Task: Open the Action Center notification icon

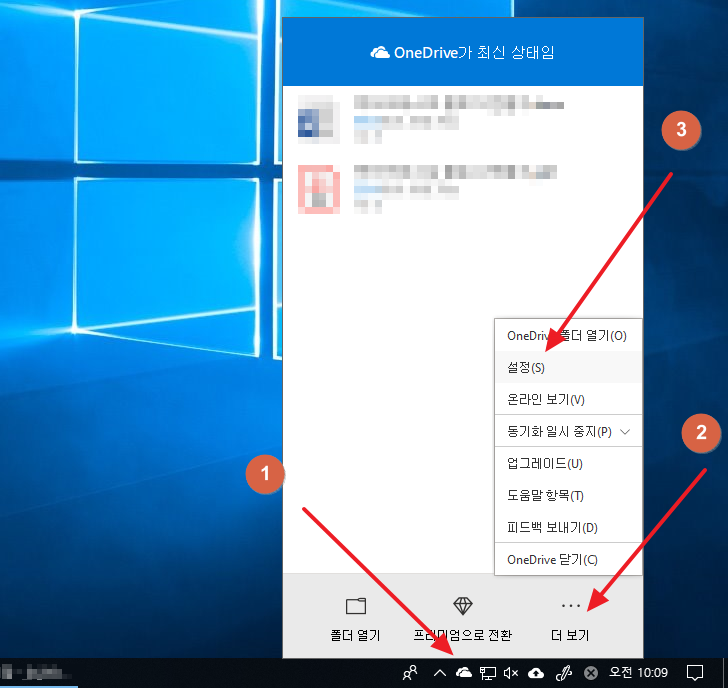Action: pyautogui.click(x=695, y=672)
